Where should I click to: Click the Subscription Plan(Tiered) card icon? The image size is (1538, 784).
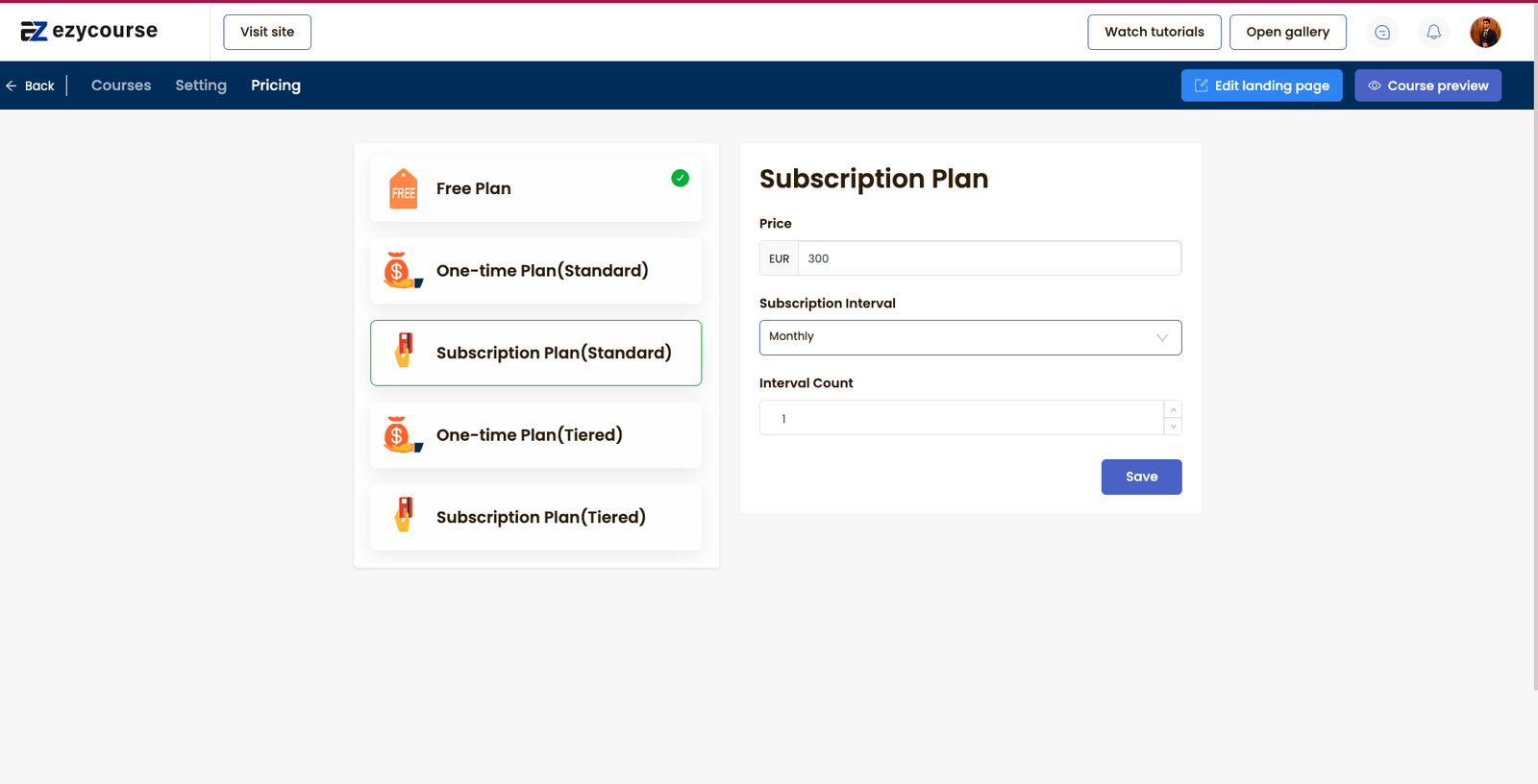click(x=405, y=516)
